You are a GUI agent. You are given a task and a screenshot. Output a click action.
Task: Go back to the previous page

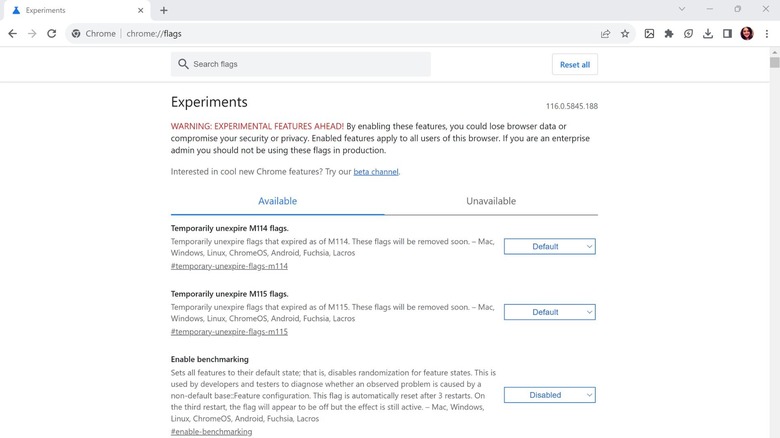[12, 33]
